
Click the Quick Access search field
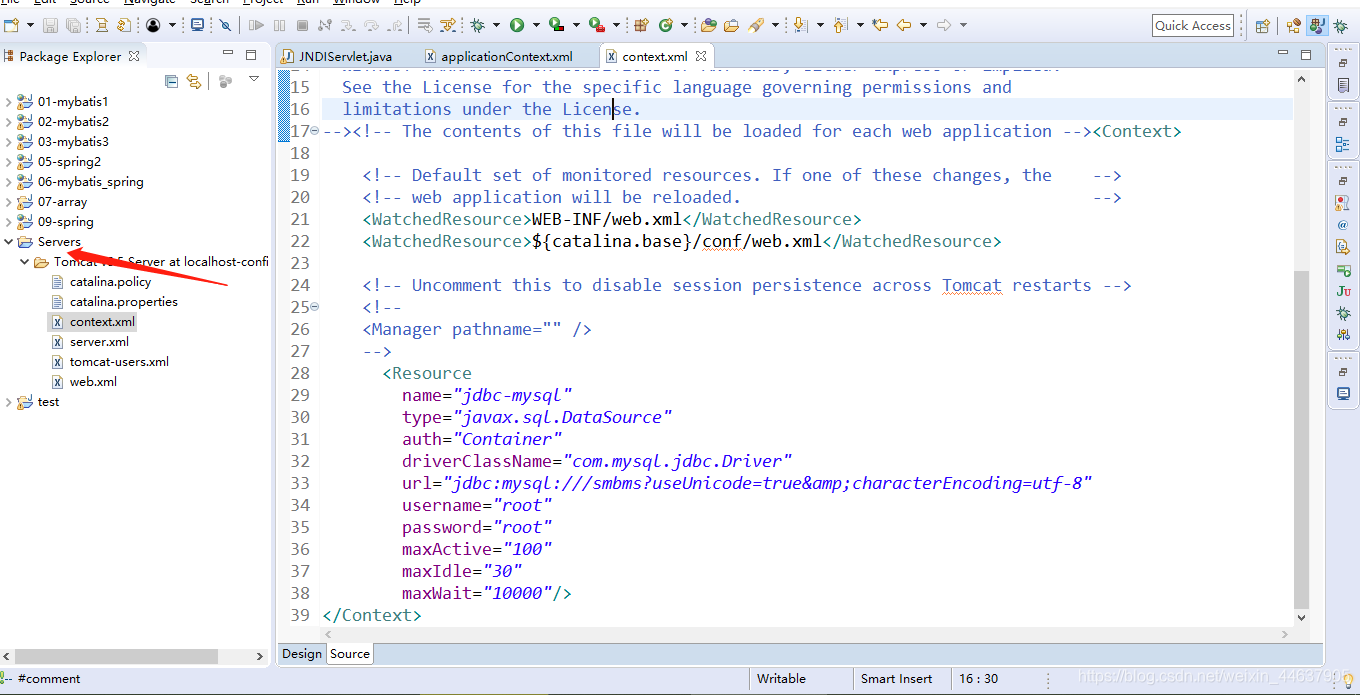tap(1192, 26)
